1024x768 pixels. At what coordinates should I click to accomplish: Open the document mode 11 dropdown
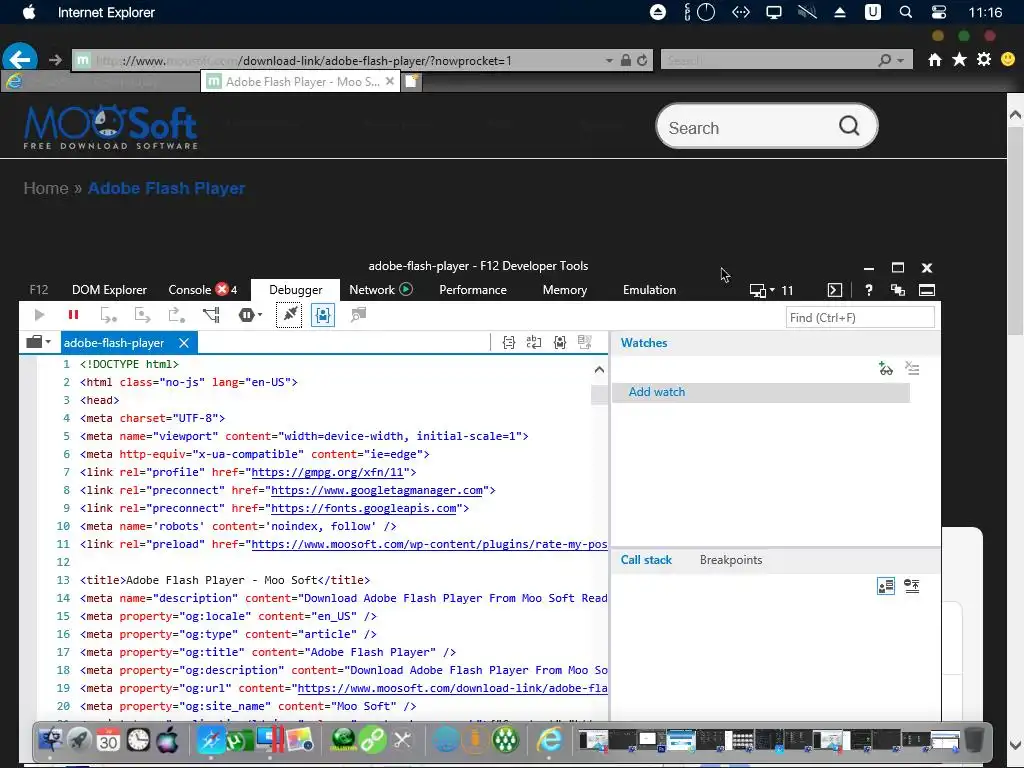click(x=771, y=291)
